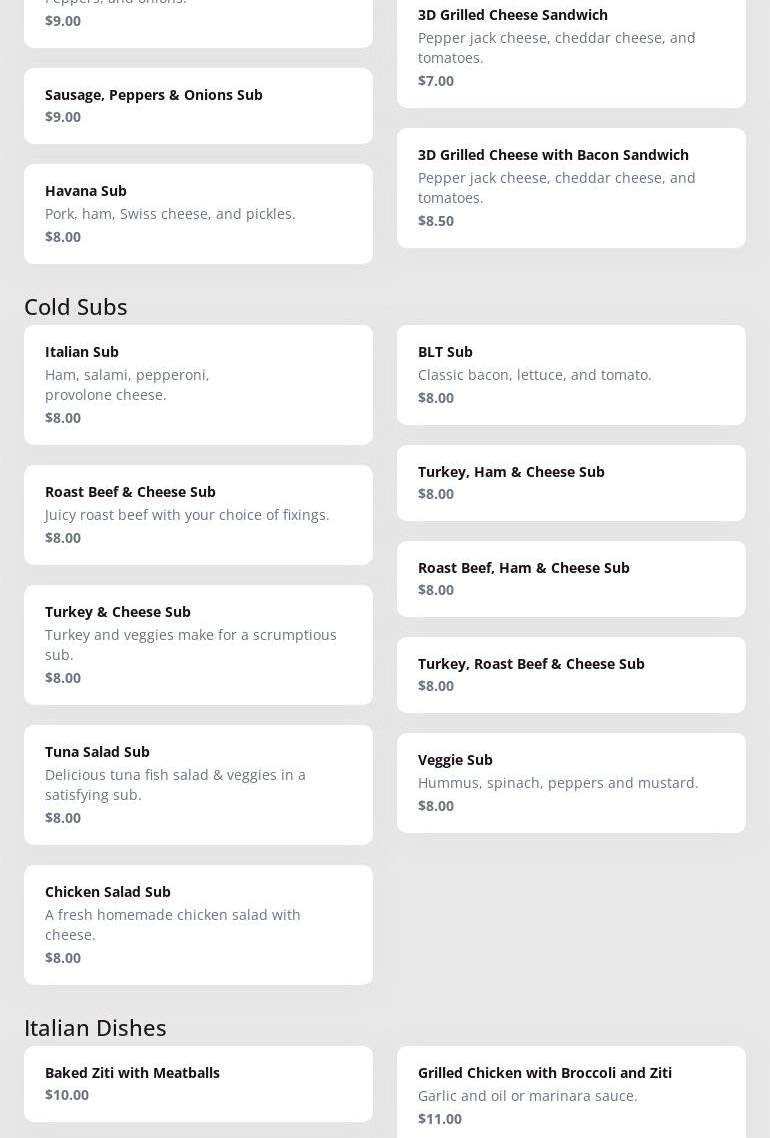Choose Turkey, Roast Beef & Cheese Sub

(x=570, y=674)
